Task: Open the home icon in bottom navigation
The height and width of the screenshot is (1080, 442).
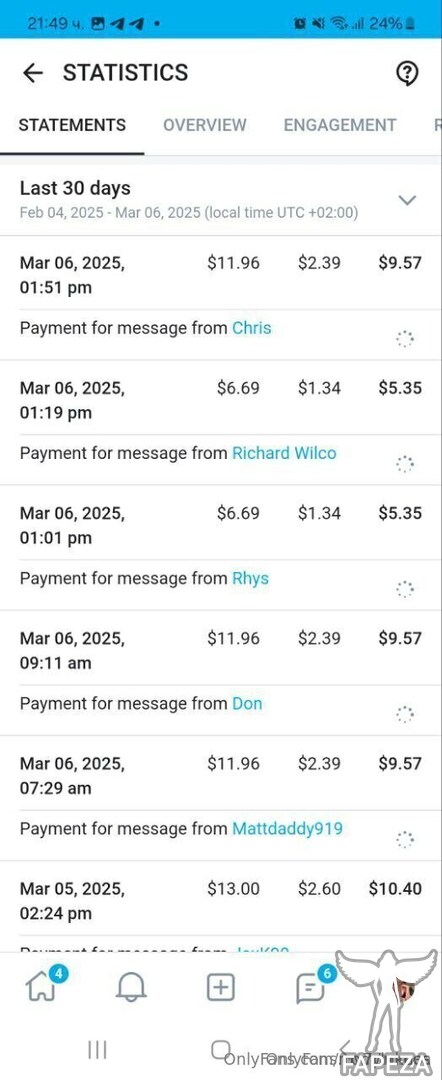Action: tap(40, 988)
